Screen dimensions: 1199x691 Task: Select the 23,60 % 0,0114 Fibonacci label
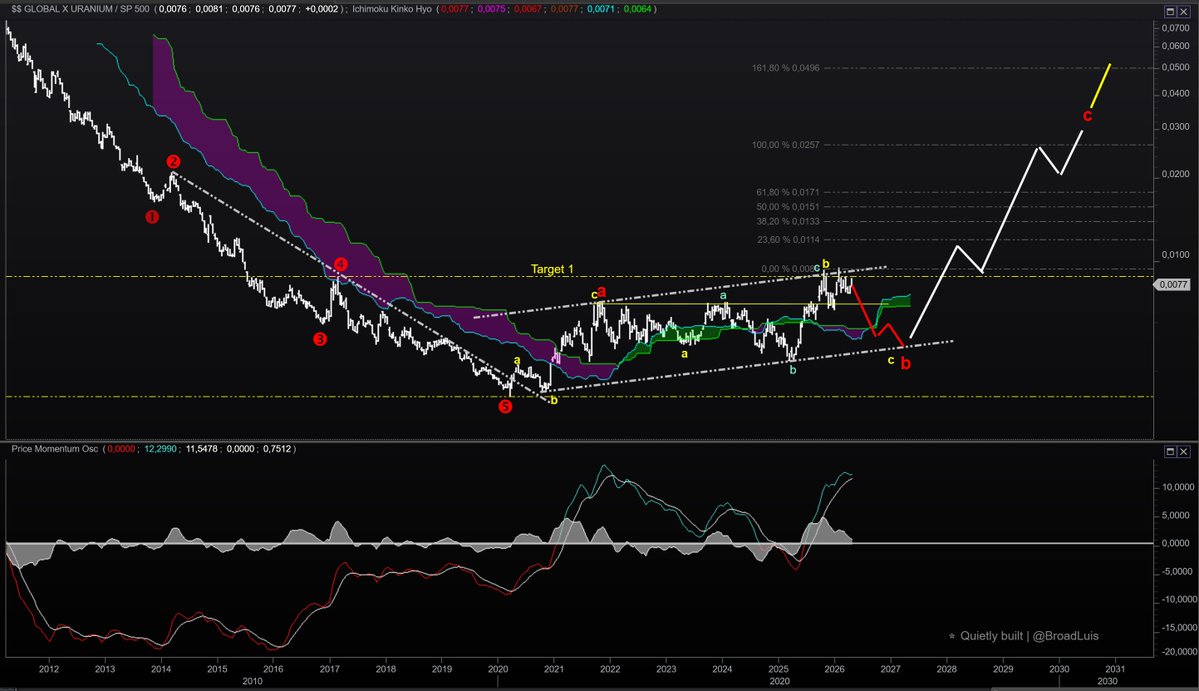click(788, 240)
